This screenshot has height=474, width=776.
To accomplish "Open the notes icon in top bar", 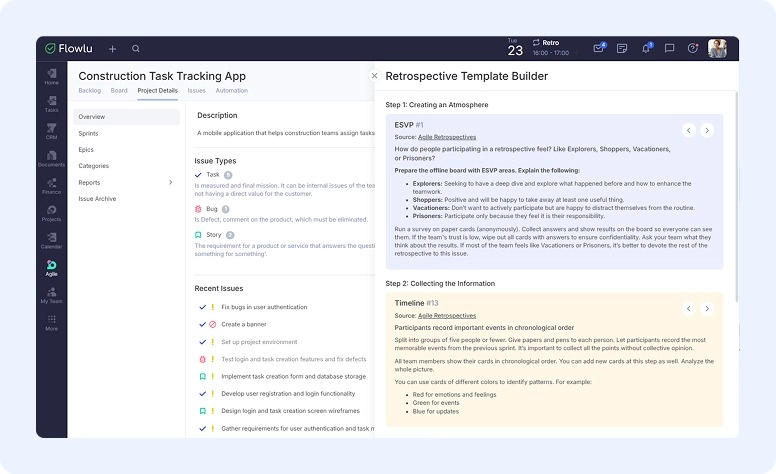I will [x=622, y=48].
